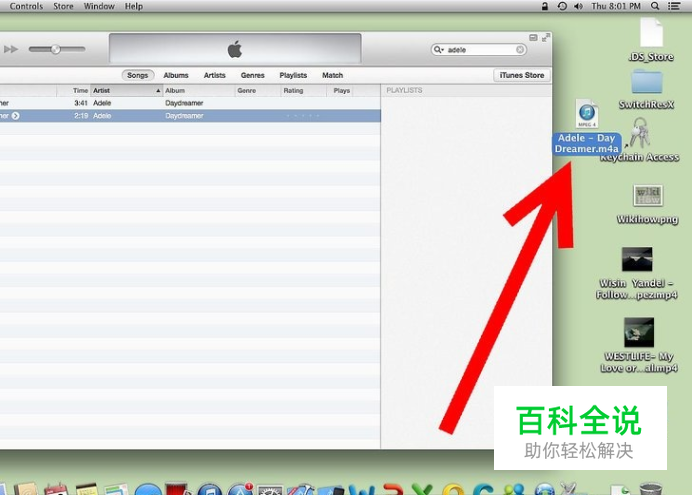
Task: Open the Controls menu
Action: click(x=26, y=6)
